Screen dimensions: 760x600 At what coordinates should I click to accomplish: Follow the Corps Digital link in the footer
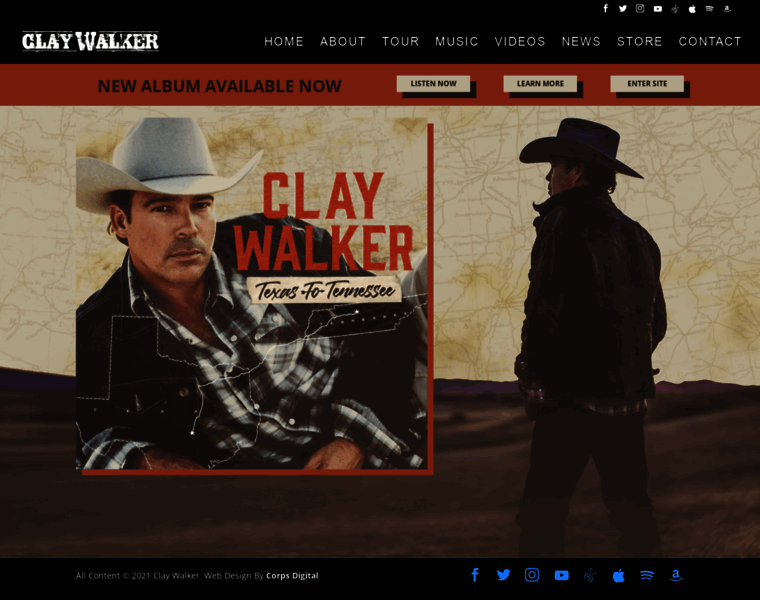pyautogui.click(x=292, y=576)
